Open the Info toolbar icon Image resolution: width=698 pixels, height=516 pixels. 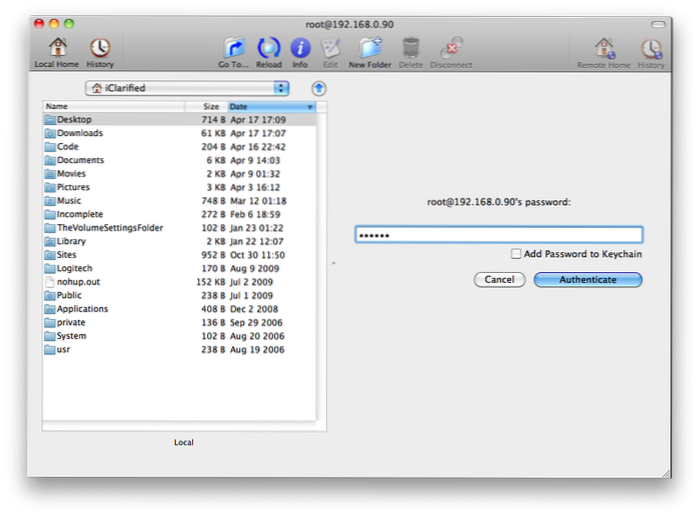(x=300, y=47)
